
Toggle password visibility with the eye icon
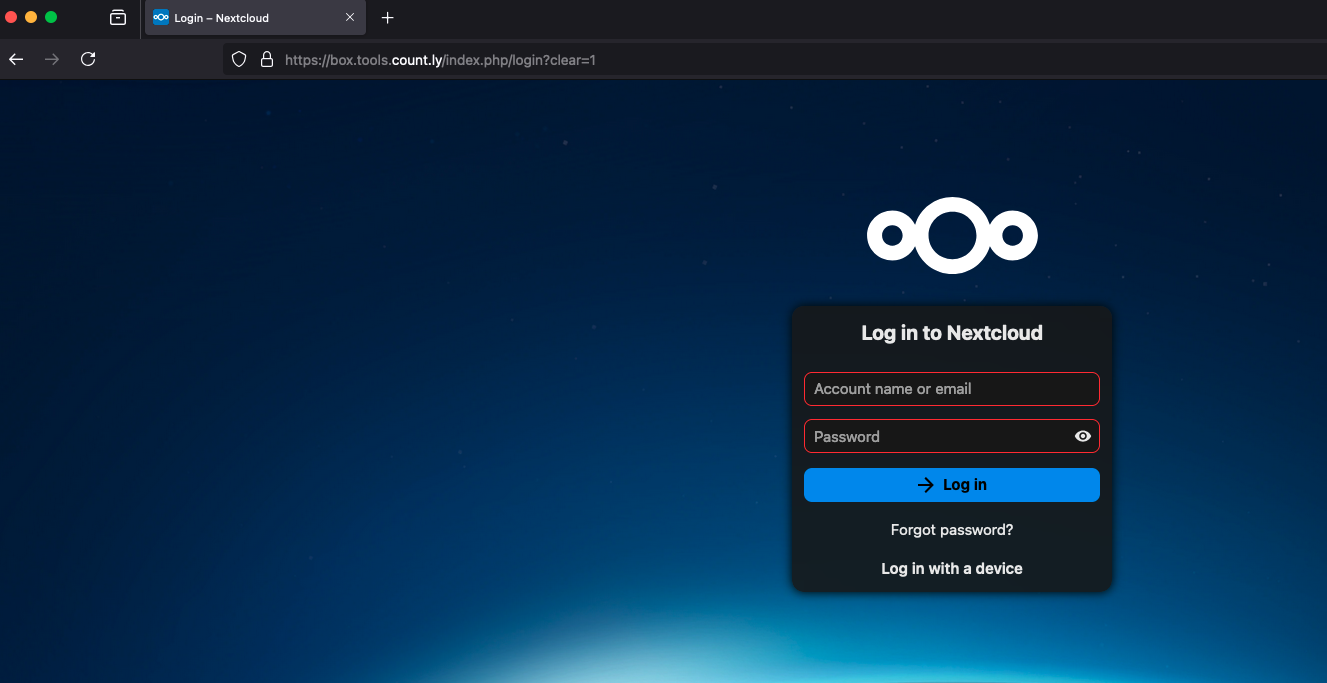click(1082, 436)
